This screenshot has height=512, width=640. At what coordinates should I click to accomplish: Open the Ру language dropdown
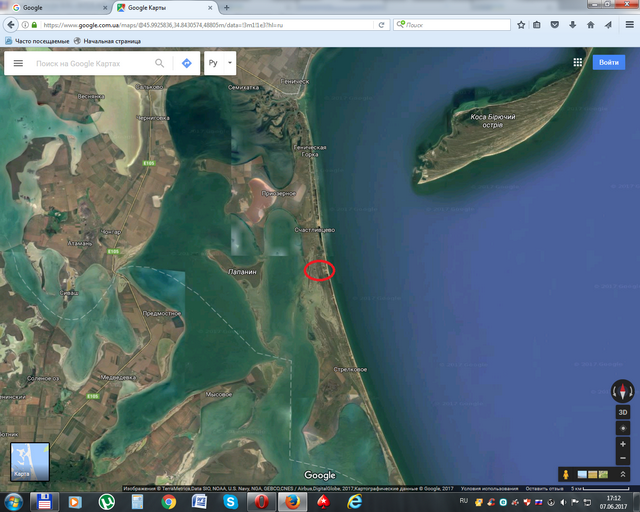pyautogui.click(x=219, y=63)
